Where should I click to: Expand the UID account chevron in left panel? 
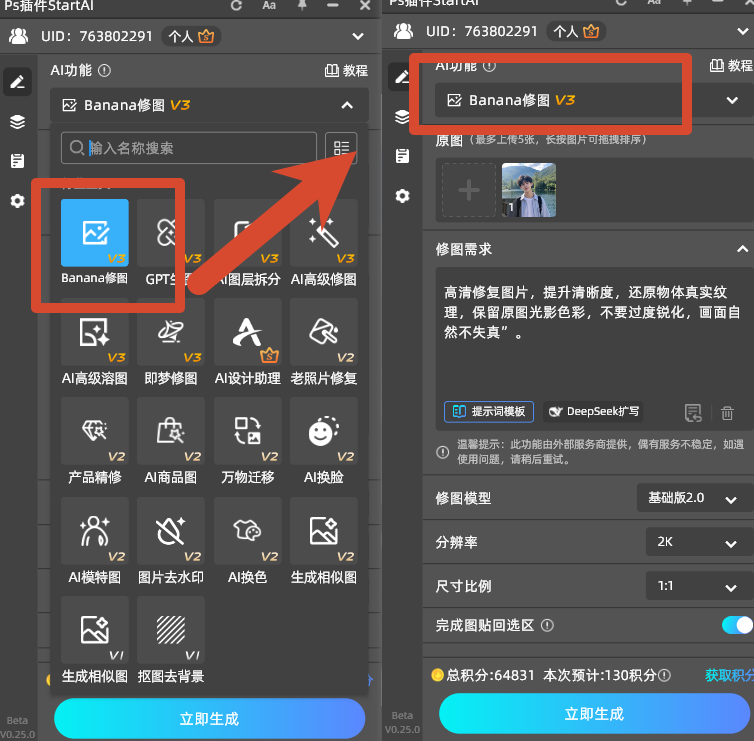coord(358,37)
